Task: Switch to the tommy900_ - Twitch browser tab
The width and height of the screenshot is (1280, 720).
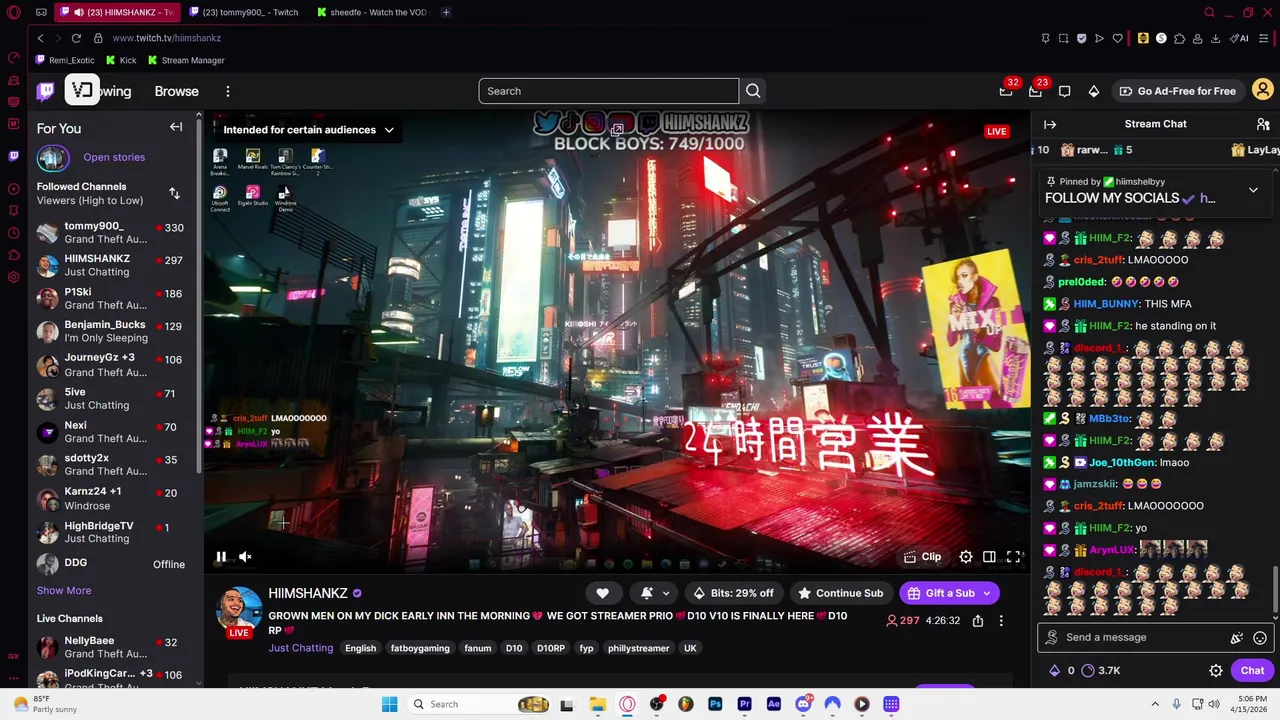Action: [243, 12]
